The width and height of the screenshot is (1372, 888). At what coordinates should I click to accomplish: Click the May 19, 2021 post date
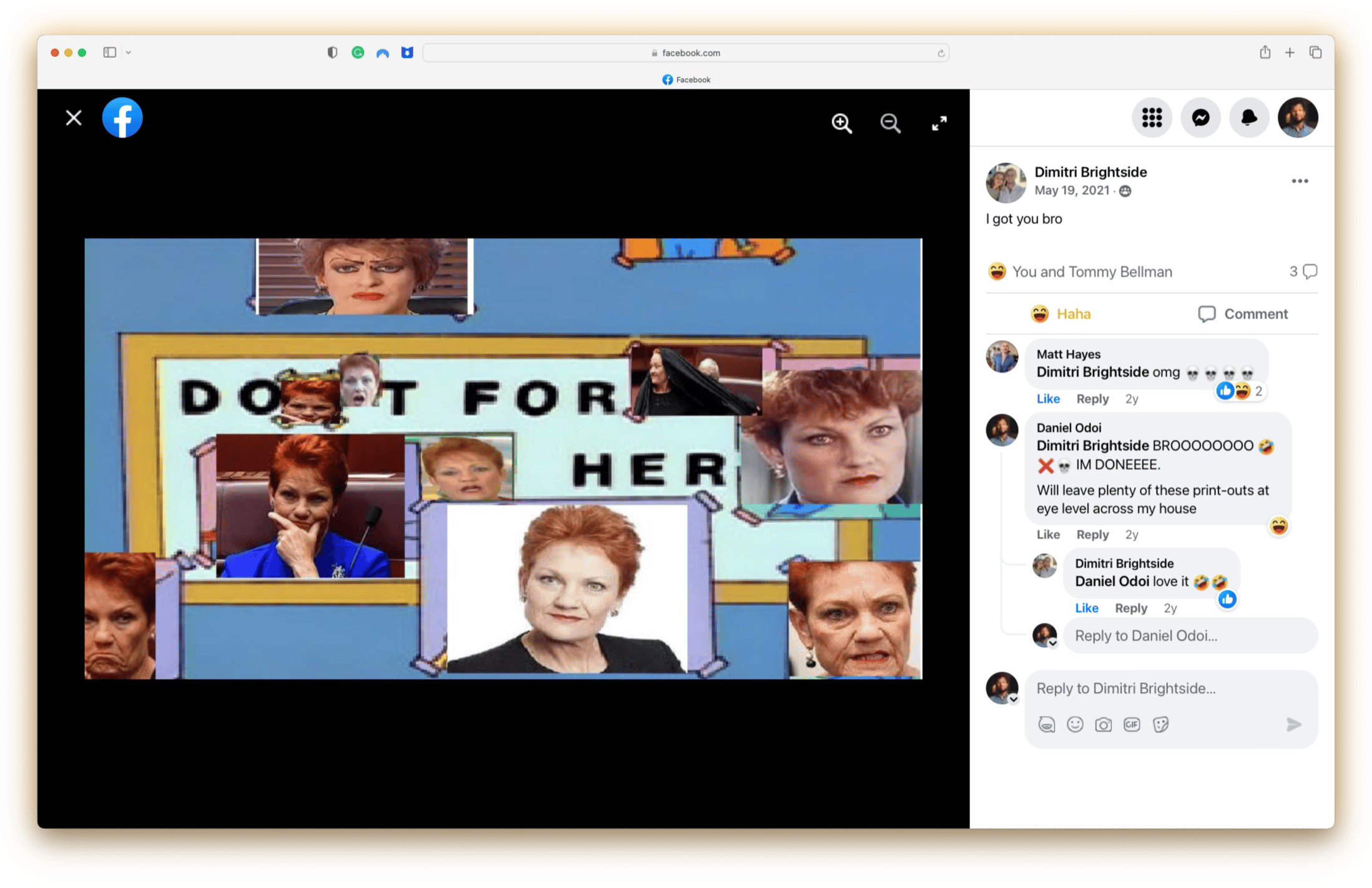1072,190
